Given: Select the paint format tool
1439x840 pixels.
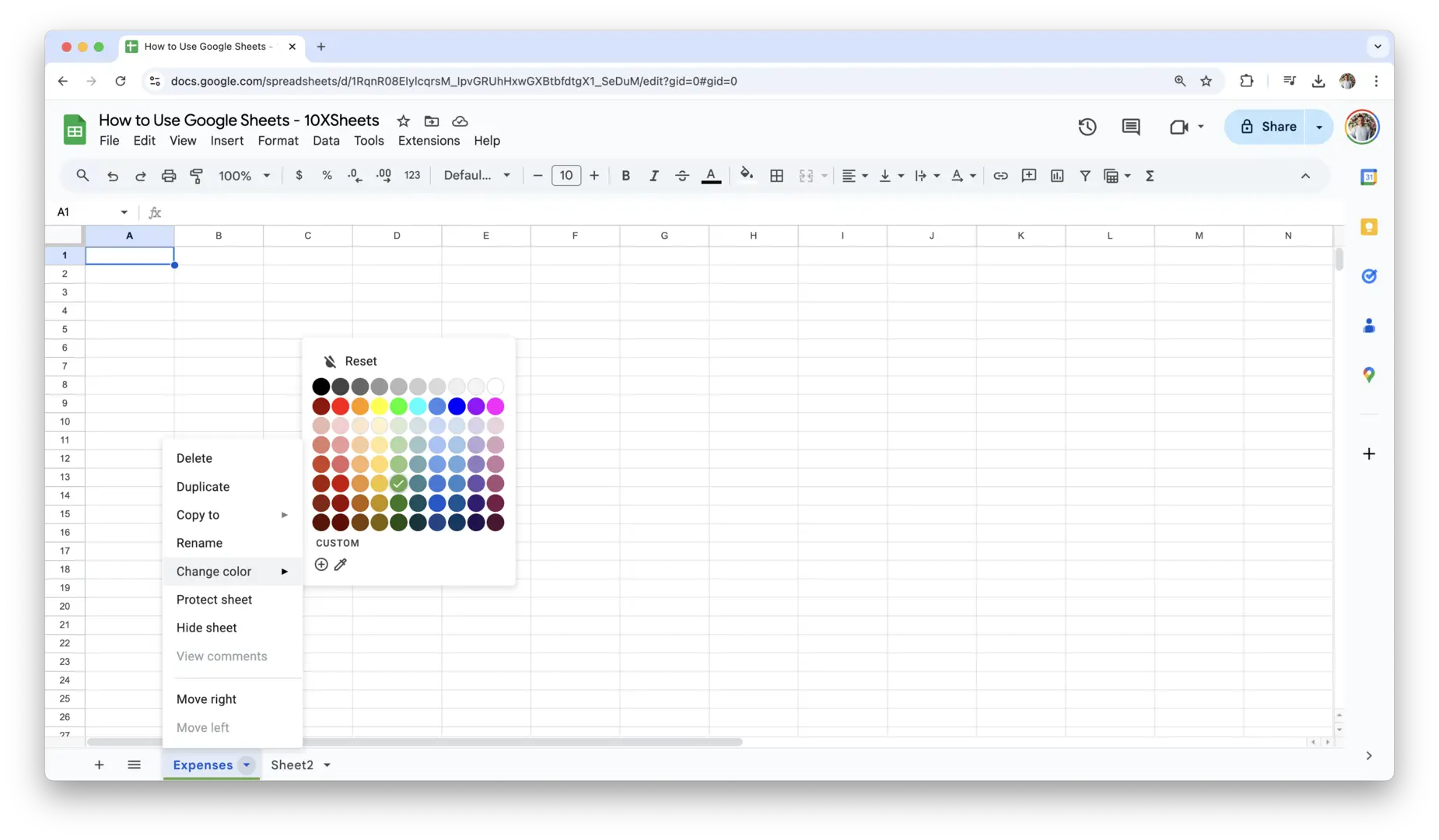Looking at the screenshot, I should pyautogui.click(x=197, y=176).
